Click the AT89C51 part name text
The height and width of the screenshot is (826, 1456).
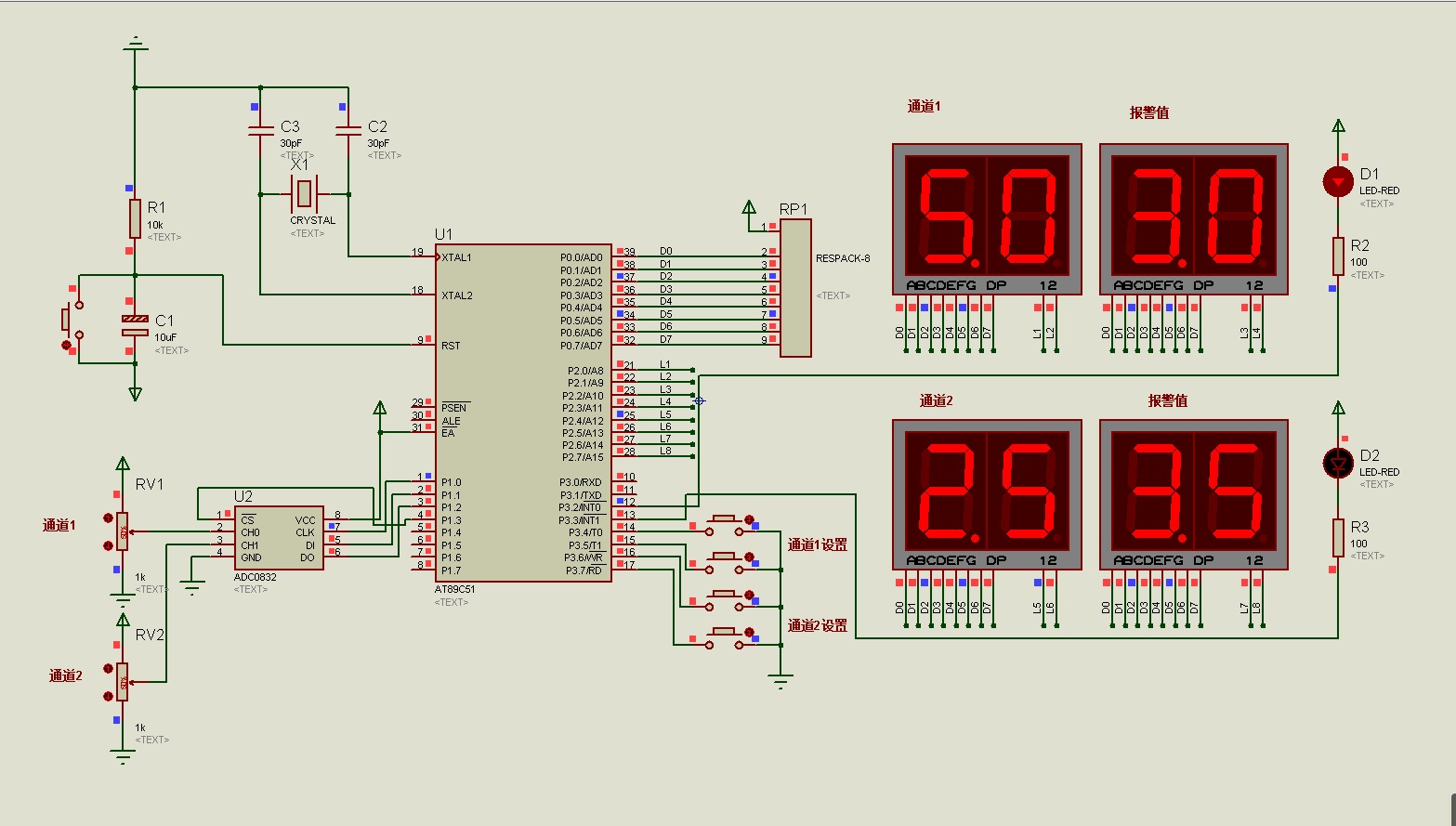tap(455, 590)
